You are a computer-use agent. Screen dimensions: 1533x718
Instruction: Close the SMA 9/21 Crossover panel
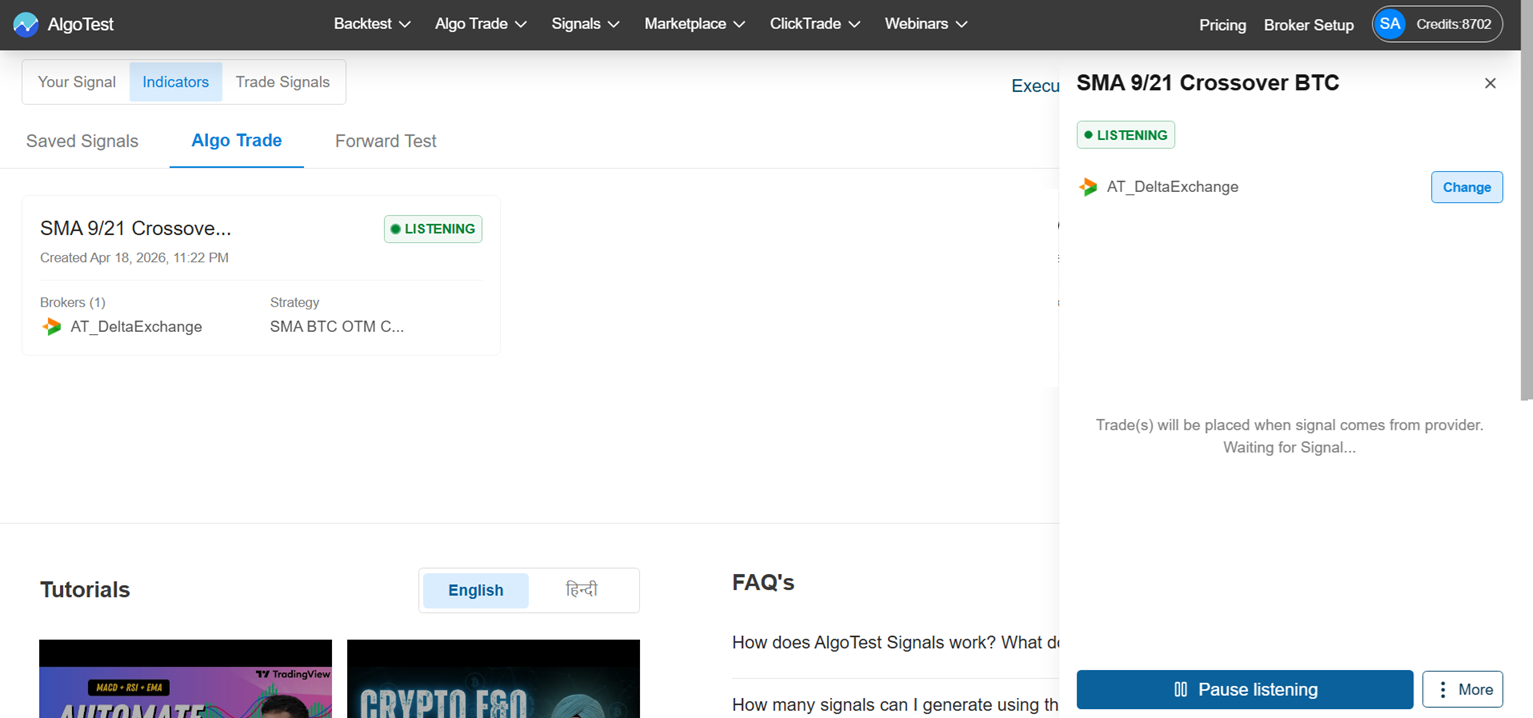(x=1490, y=83)
